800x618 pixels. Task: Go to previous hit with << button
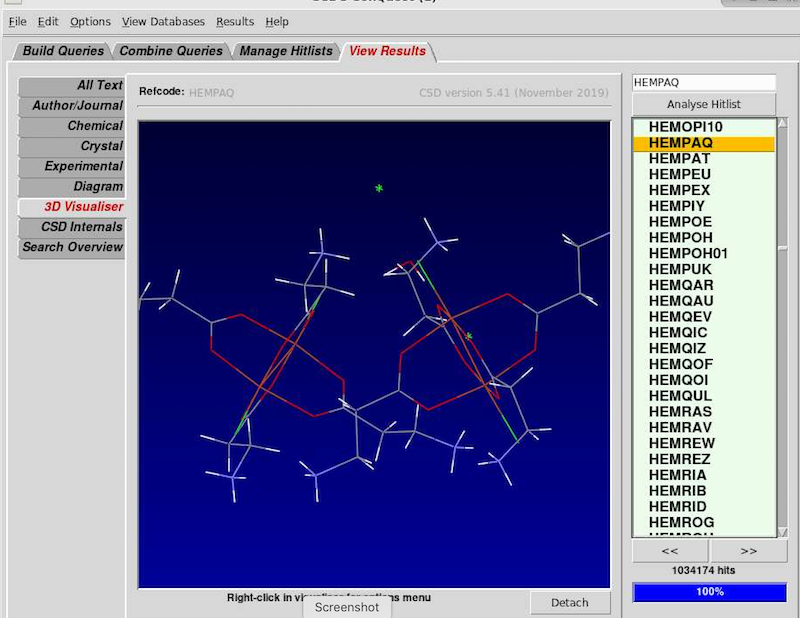click(669, 550)
